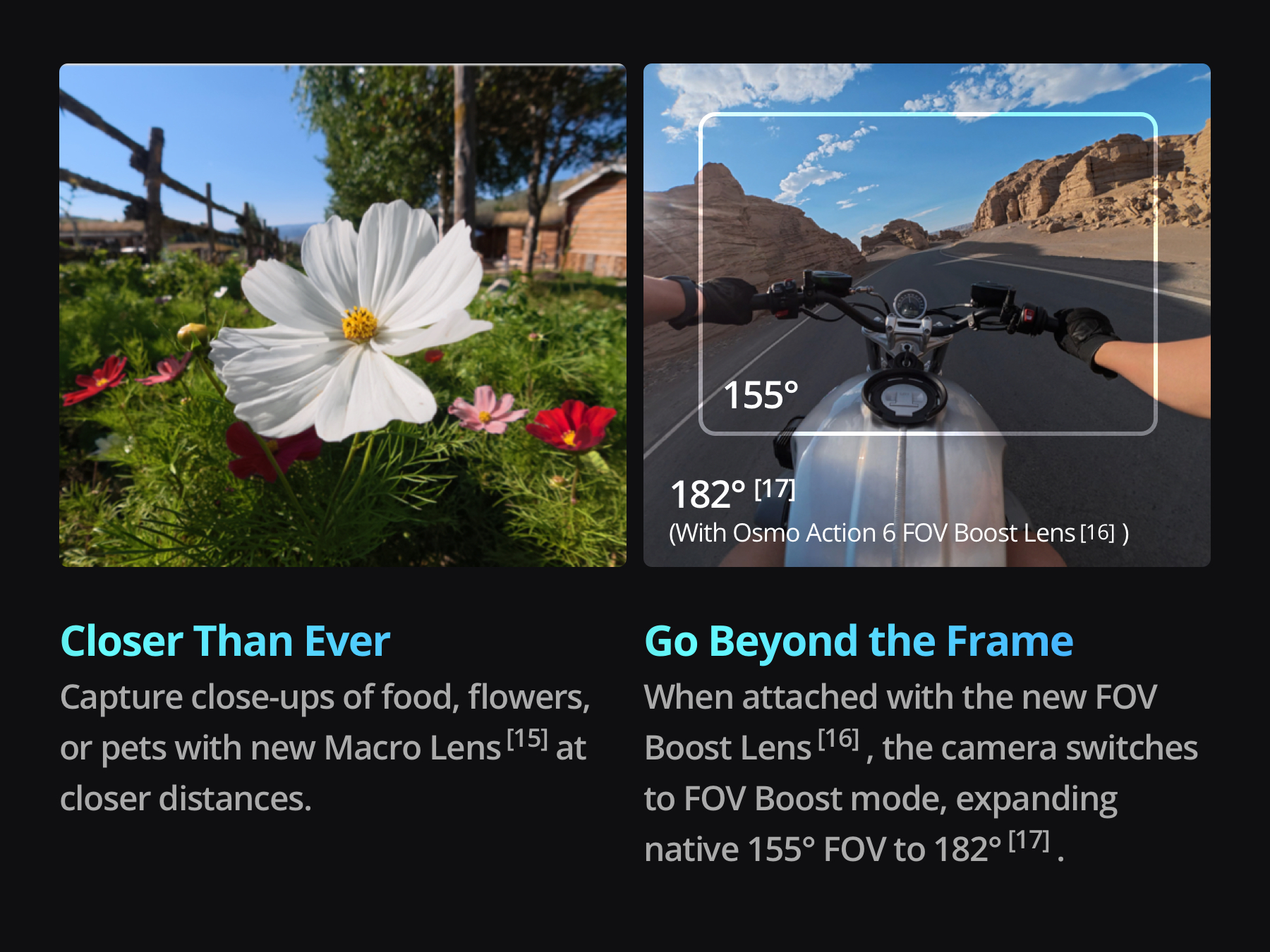Click the Capture close-ups of food paragraph
The height and width of the screenshot is (952, 1270).
pos(325,747)
